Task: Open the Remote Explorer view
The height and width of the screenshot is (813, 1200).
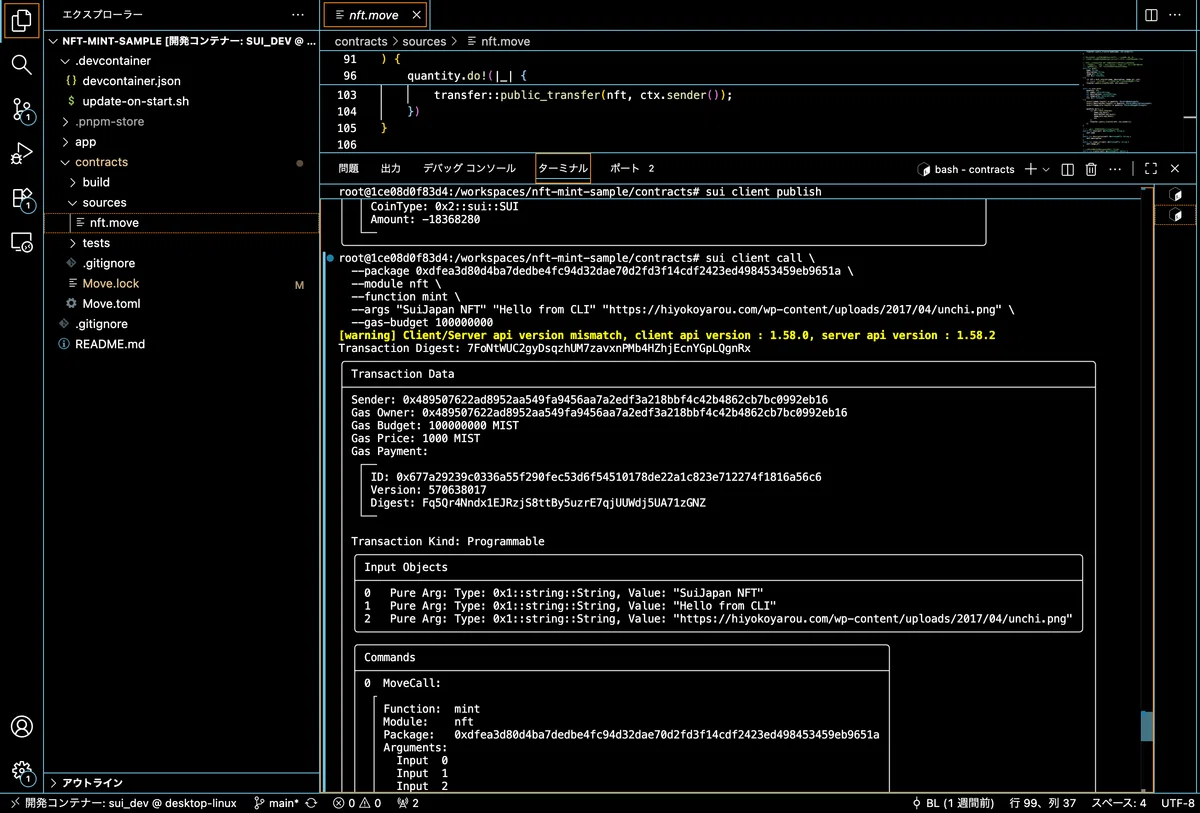Action: (x=22, y=242)
